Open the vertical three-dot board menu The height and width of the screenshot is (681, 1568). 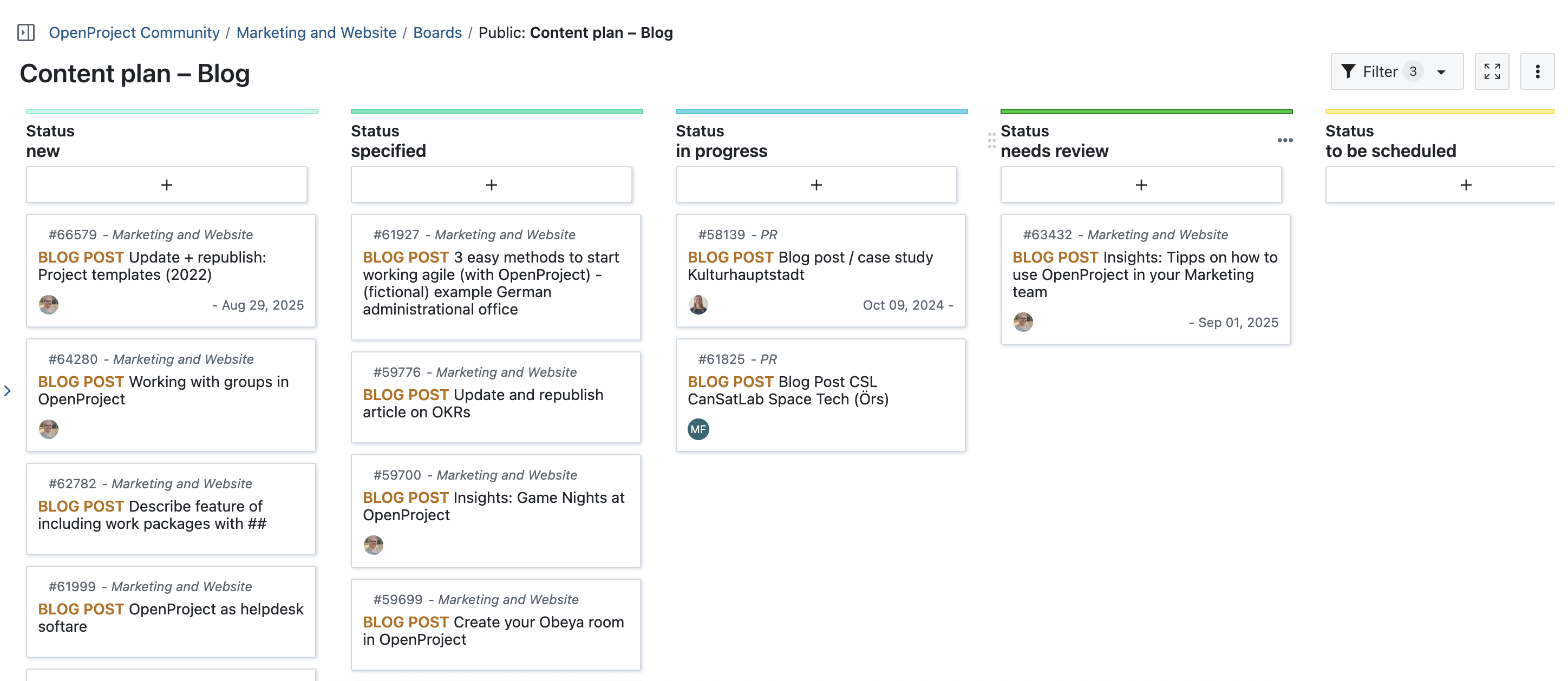(1538, 71)
